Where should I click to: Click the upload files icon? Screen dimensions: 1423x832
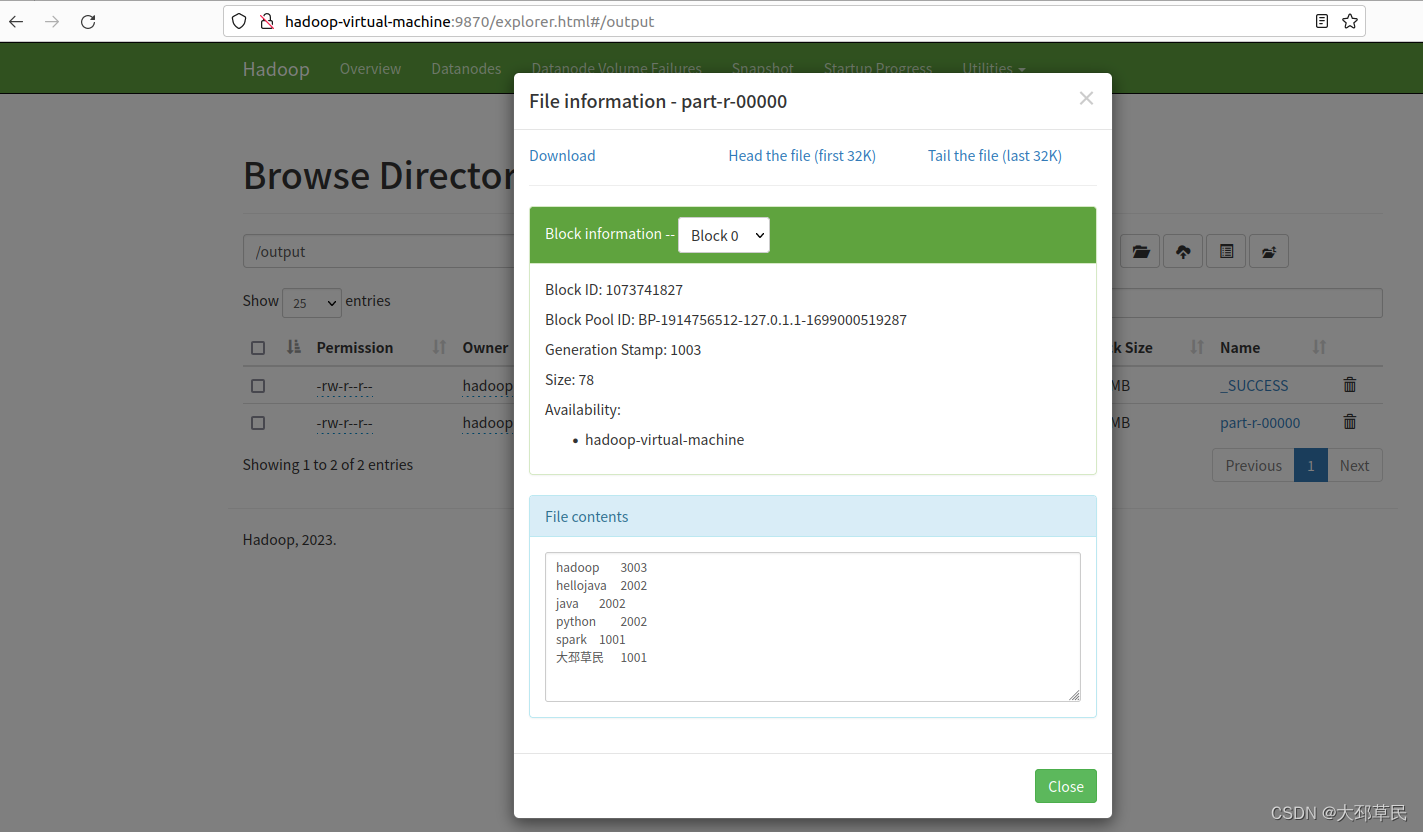1183,252
